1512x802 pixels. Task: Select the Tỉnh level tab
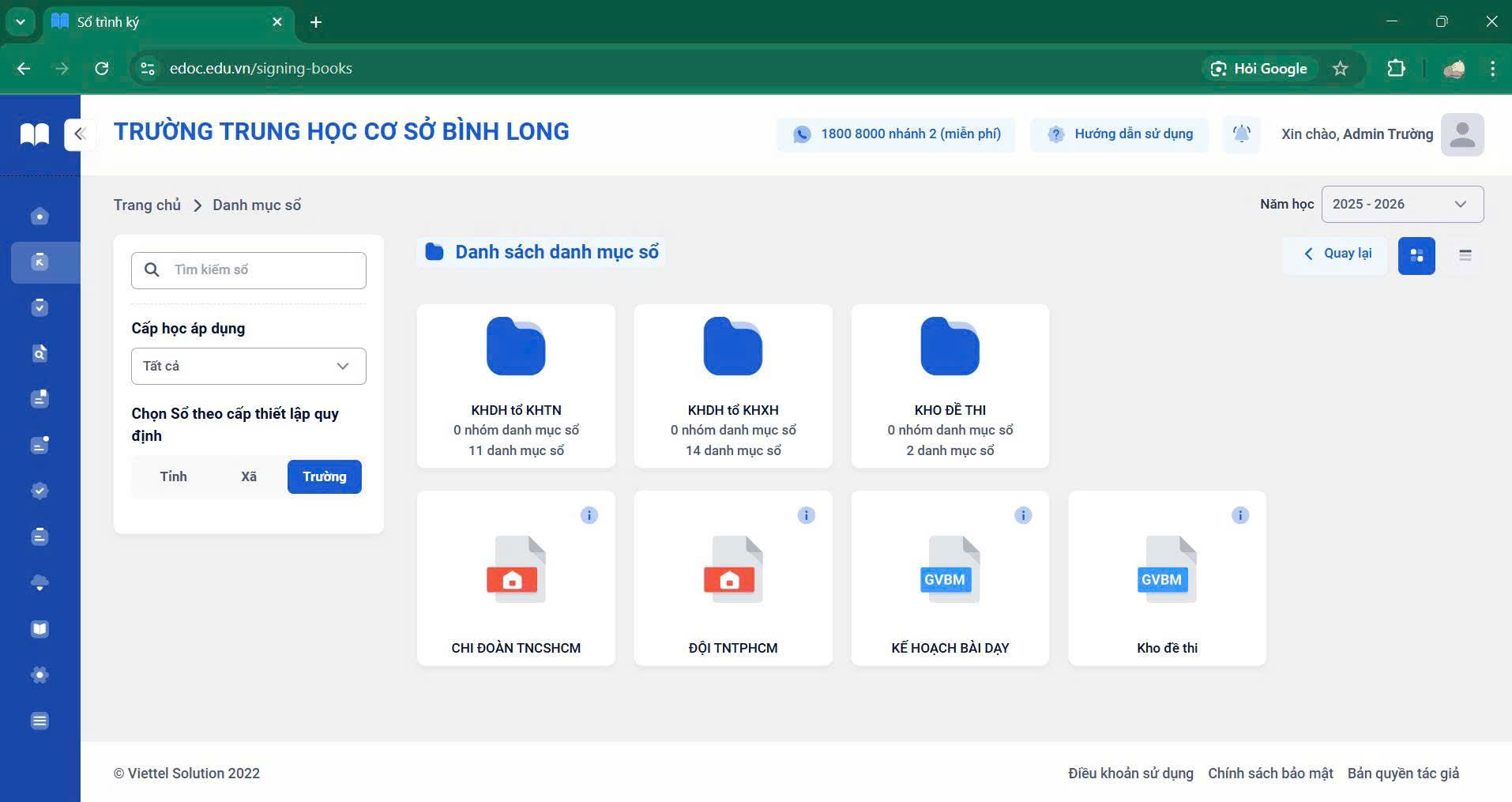173,476
